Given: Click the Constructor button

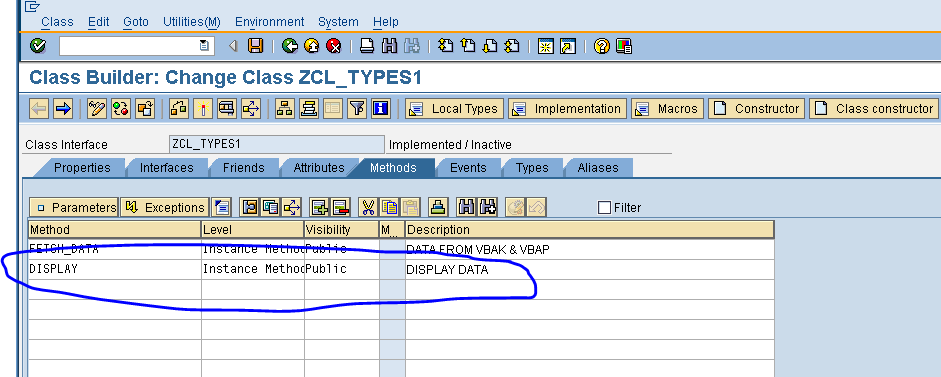Looking at the screenshot, I should 756,109.
